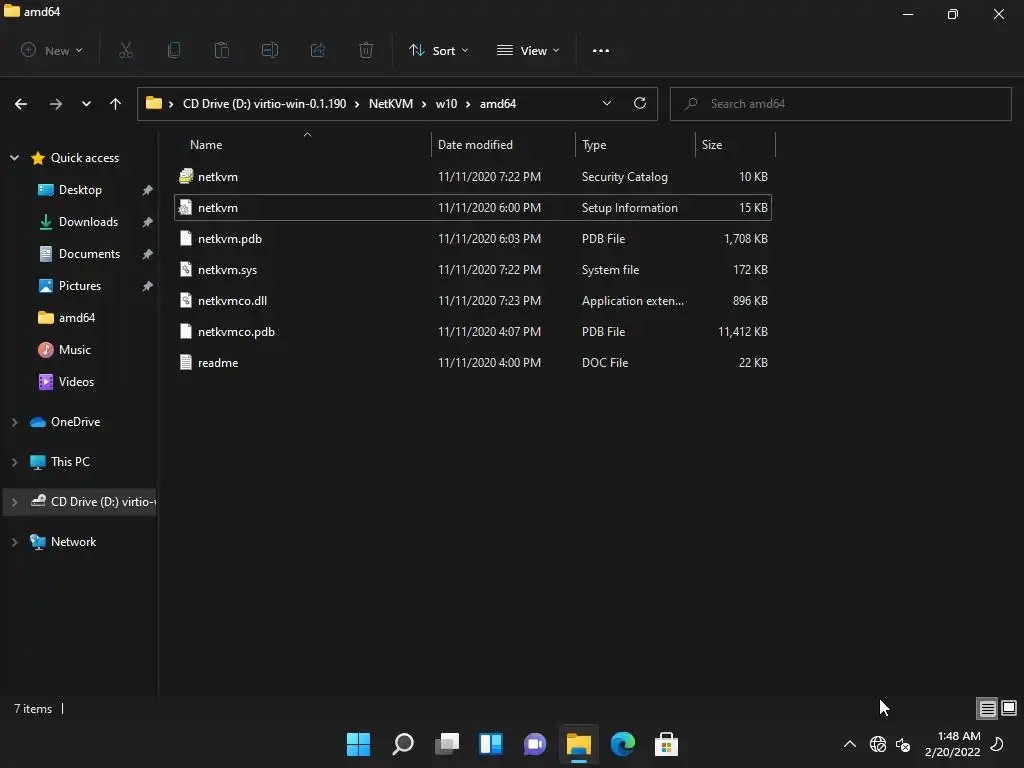Collapse the Quick access tree
Viewport: 1024px width, 768px height.
click(14, 157)
